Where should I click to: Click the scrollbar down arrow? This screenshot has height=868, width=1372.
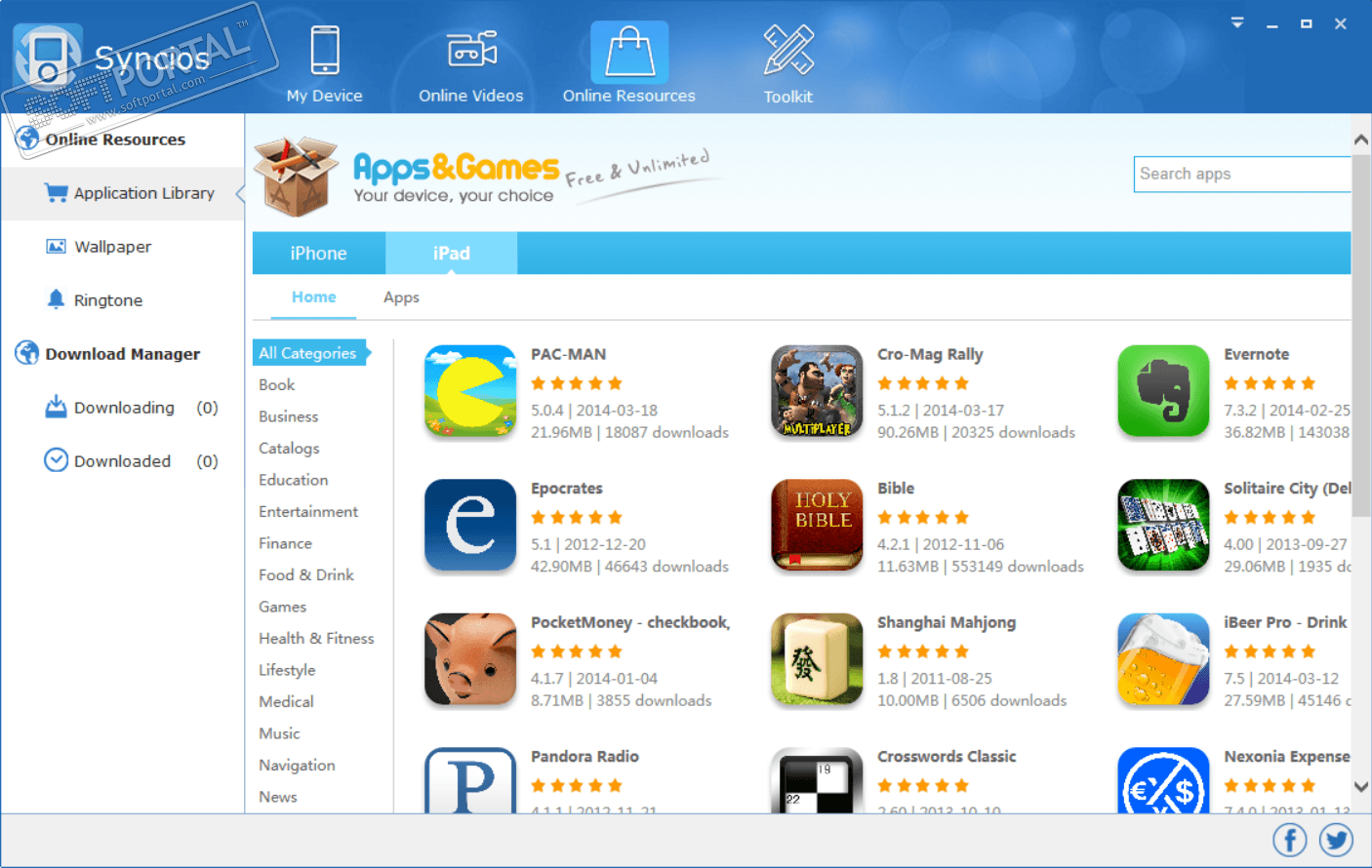[x=1361, y=787]
